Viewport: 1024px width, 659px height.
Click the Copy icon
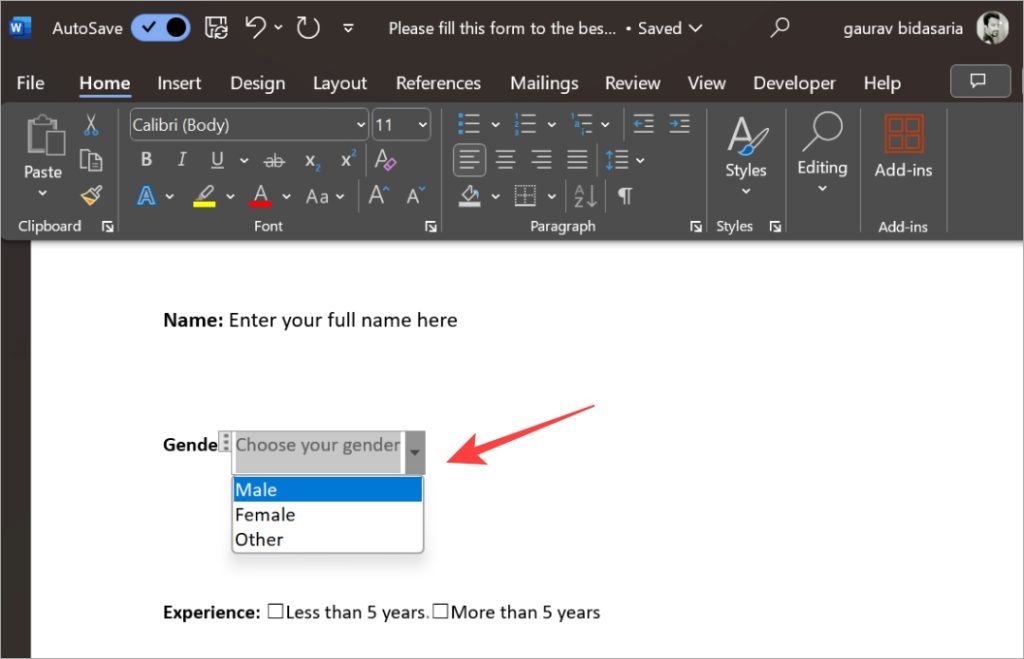click(91, 159)
